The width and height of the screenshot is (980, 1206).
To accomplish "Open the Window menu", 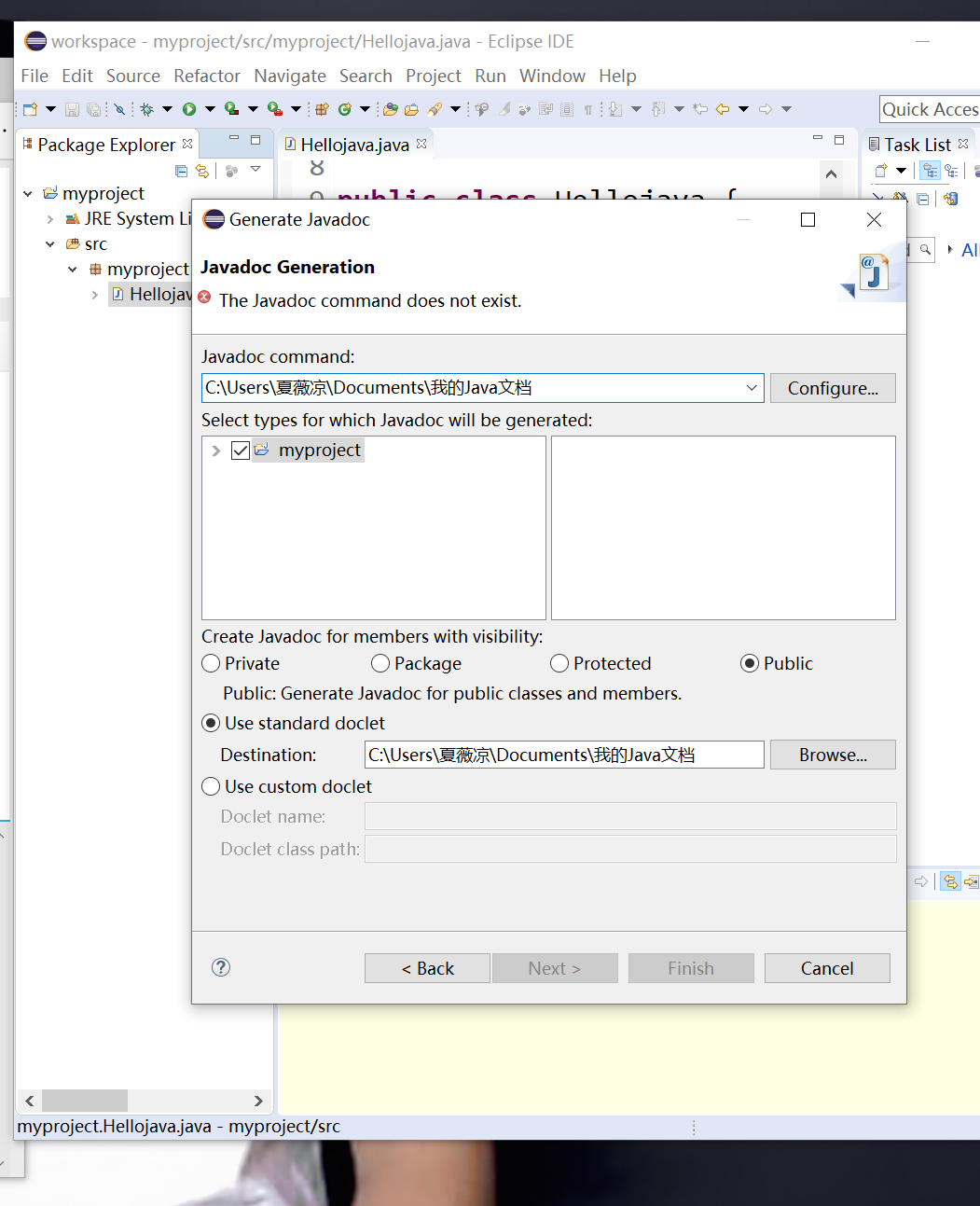I will pyautogui.click(x=552, y=76).
